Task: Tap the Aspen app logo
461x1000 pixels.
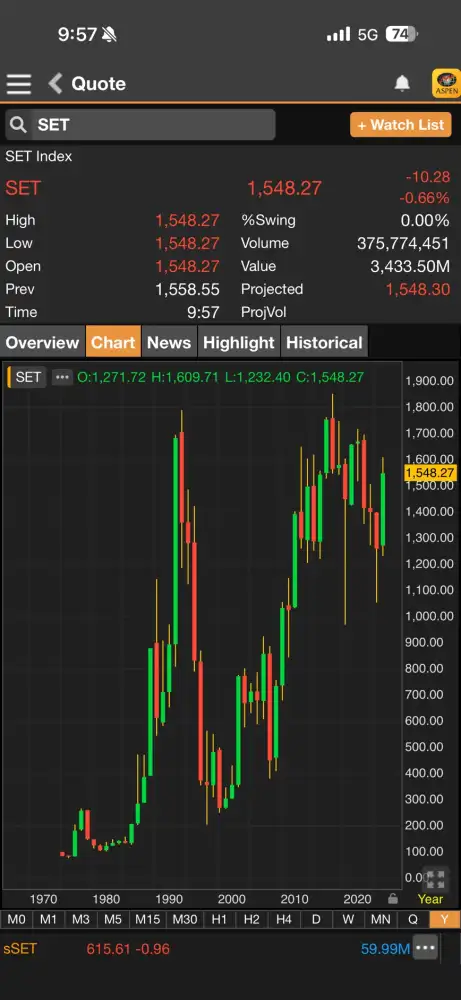Action: pos(446,84)
